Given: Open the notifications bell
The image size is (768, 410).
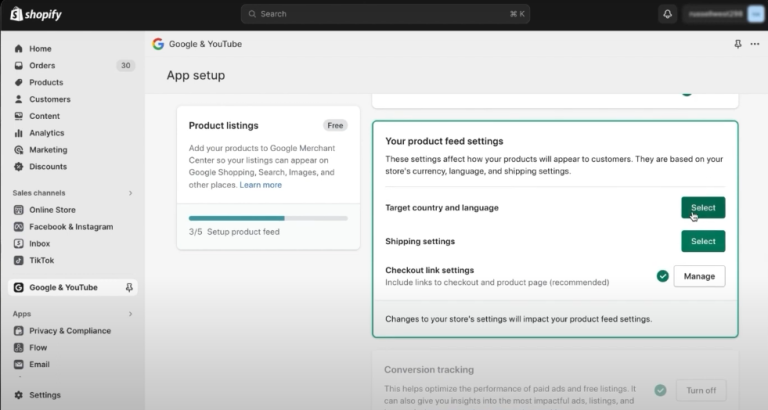Looking at the screenshot, I should tap(667, 14).
